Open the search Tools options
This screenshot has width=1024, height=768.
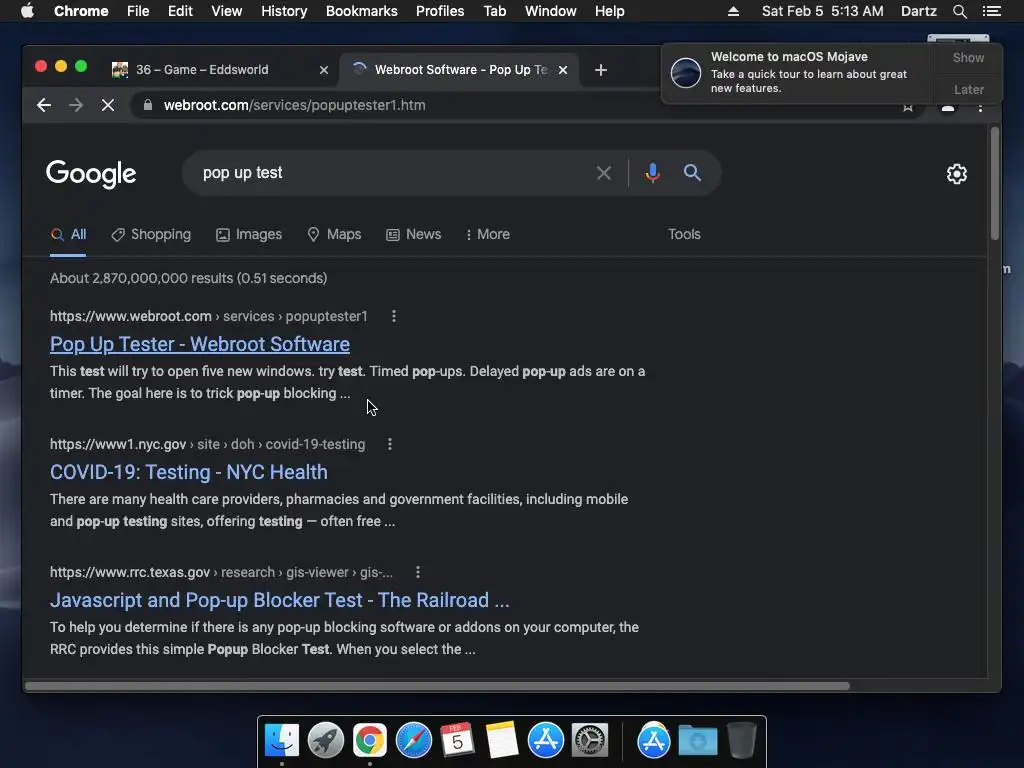coord(684,234)
